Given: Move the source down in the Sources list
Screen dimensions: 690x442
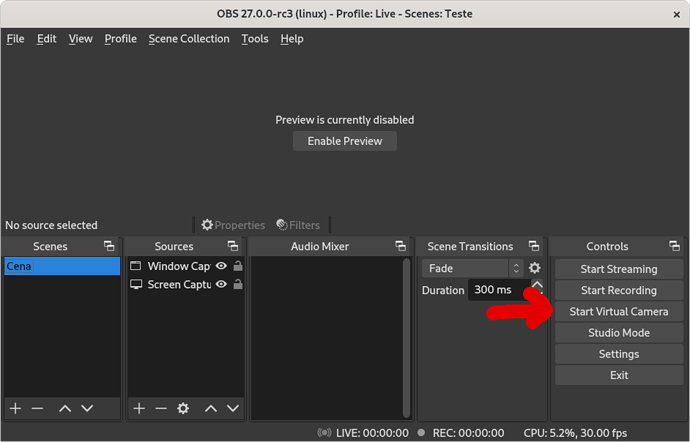Looking at the screenshot, I should pos(233,409).
